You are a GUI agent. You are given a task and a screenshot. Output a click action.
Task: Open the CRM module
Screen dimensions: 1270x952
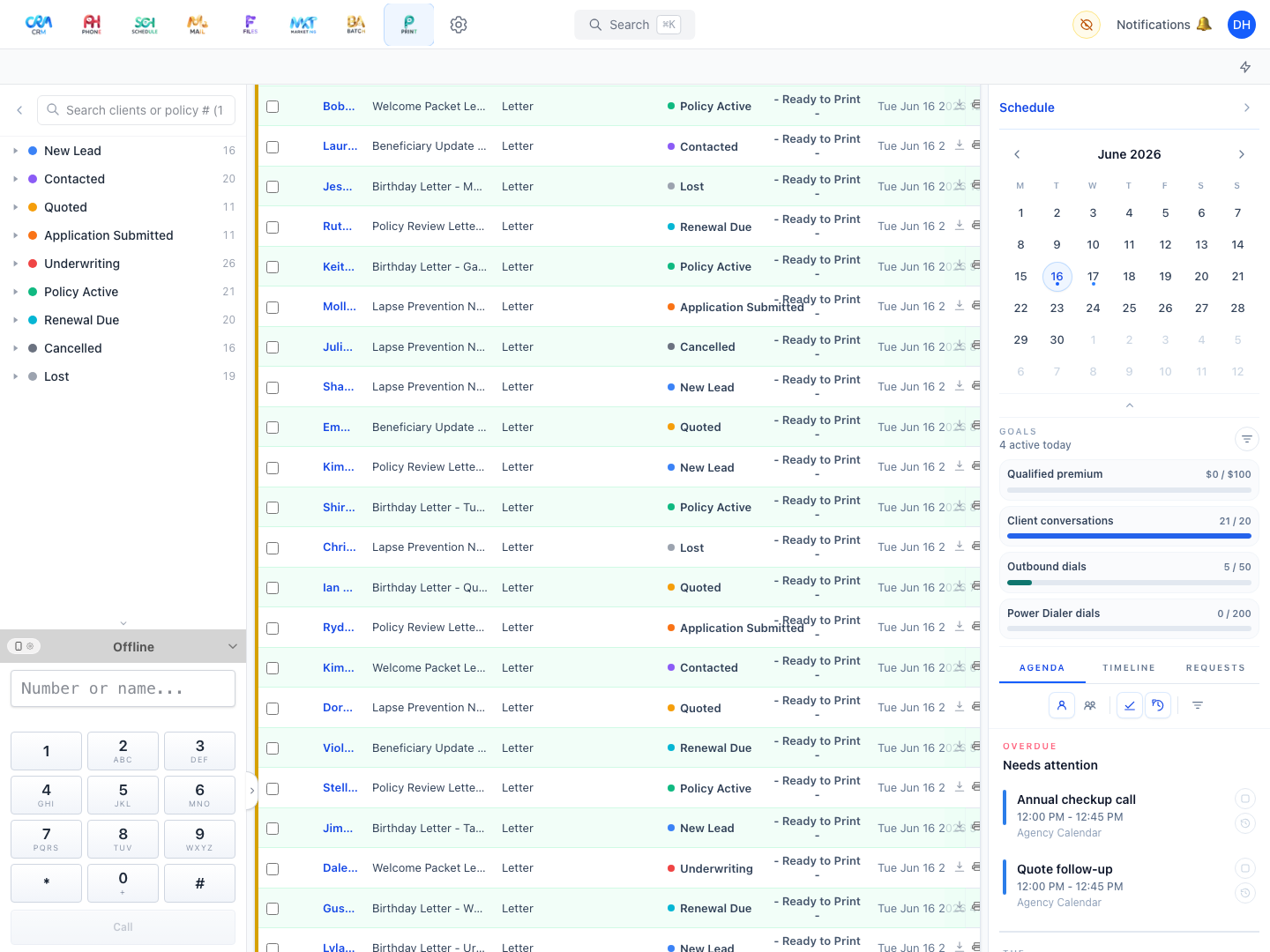tap(39, 25)
